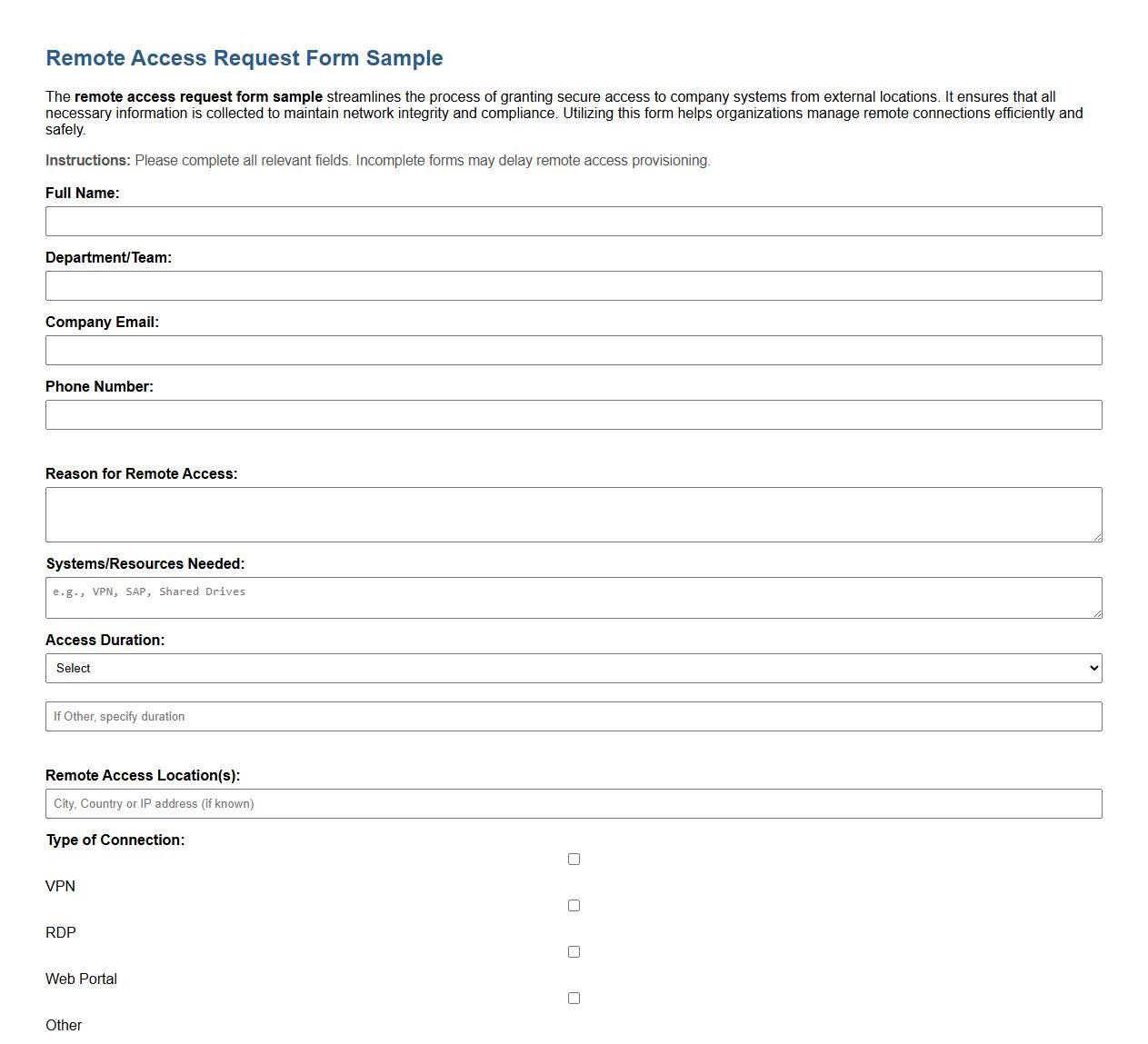Toggle the Web Portal checkbox
The width and height of the screenshot is (1148, 1044).
point(573,950)
